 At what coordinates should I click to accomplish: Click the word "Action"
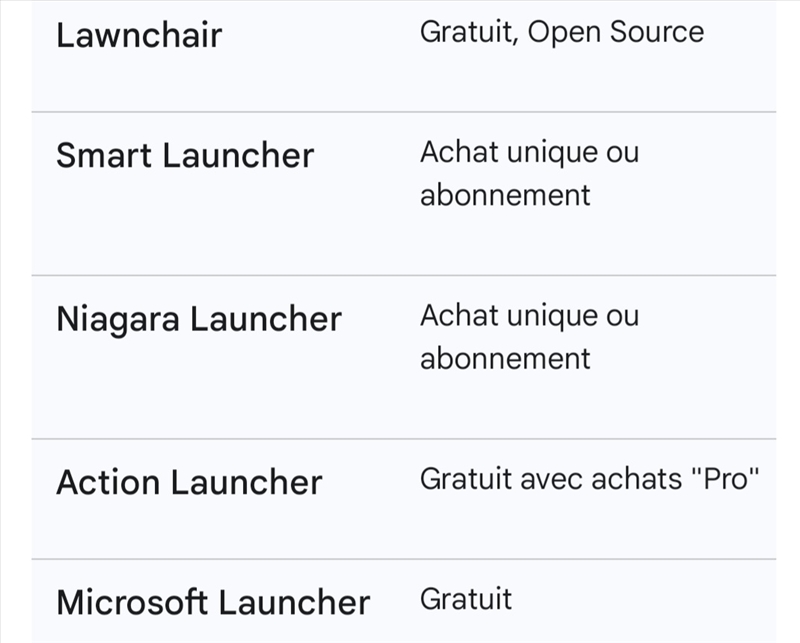(x=108, y=482)
